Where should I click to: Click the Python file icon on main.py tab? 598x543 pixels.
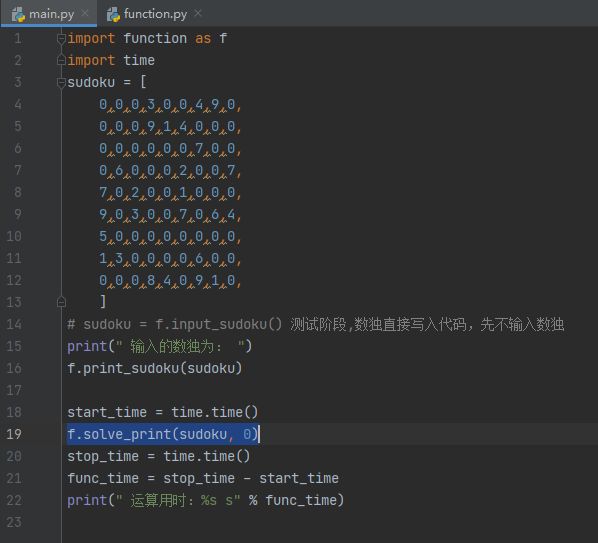(x=18, y=14)
